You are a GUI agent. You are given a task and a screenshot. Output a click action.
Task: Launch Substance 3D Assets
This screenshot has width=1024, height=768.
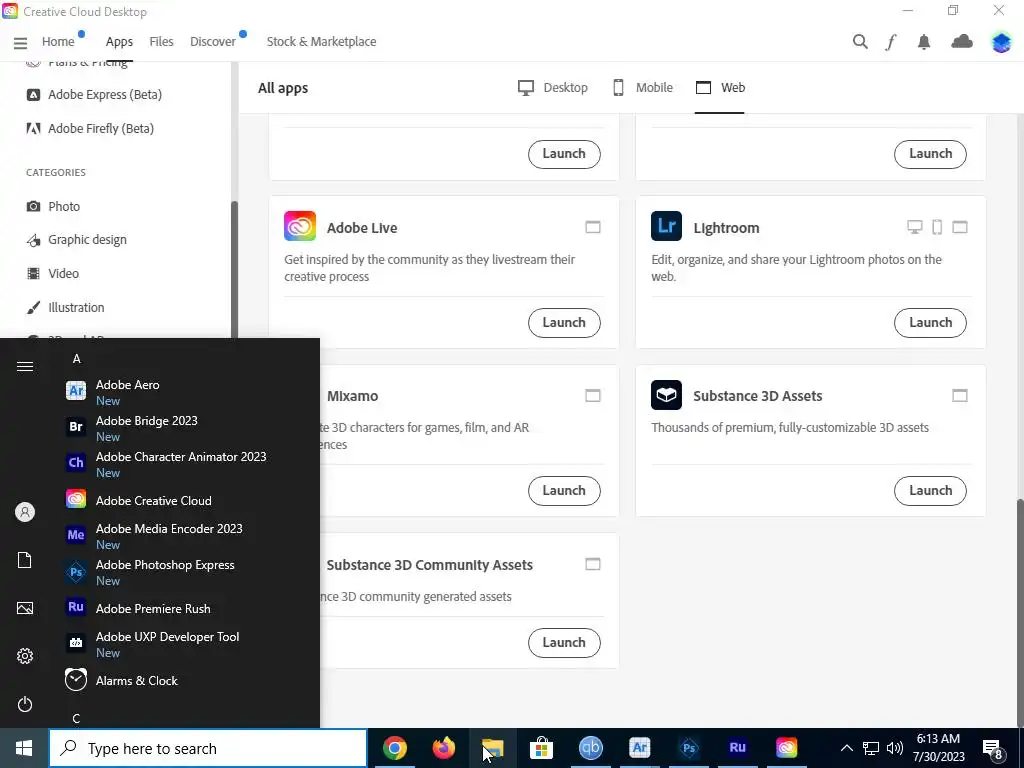pos(930,490)
